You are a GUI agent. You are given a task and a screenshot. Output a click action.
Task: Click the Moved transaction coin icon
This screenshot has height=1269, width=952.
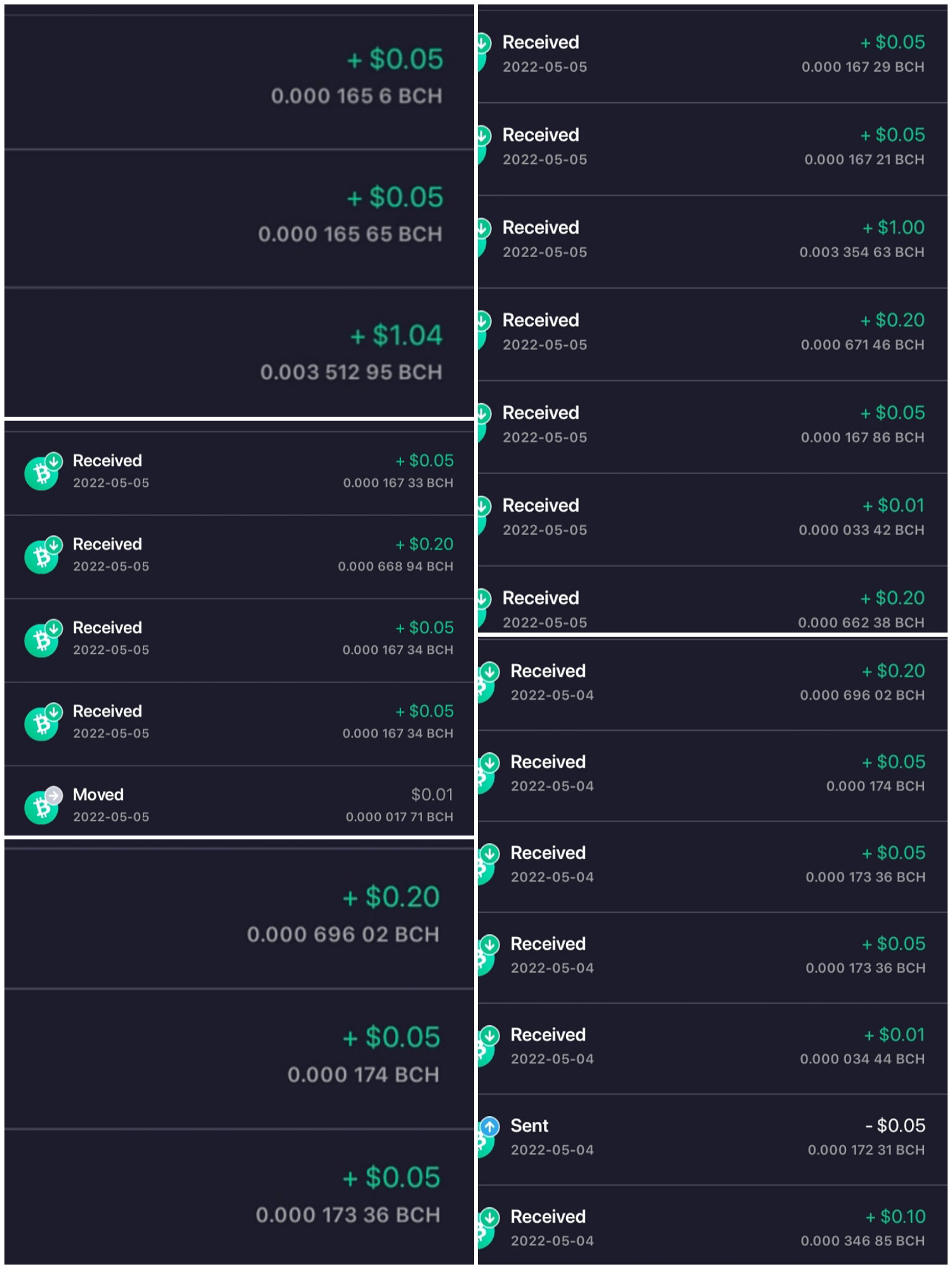point(41,807)
